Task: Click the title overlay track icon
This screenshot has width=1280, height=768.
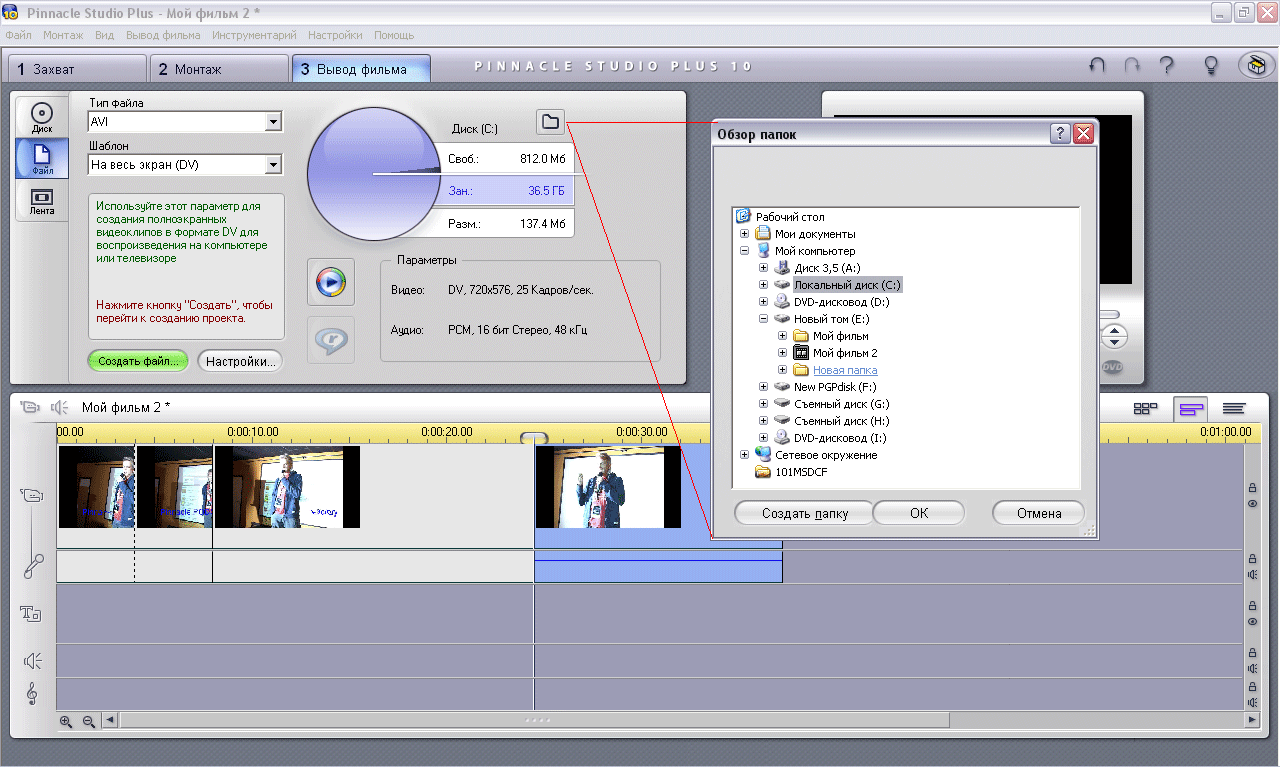Action: pyautogui.click(x=31, y=614)
